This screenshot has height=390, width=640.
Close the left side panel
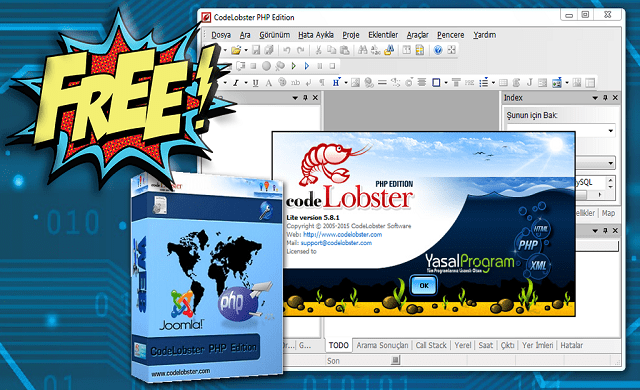315,98
